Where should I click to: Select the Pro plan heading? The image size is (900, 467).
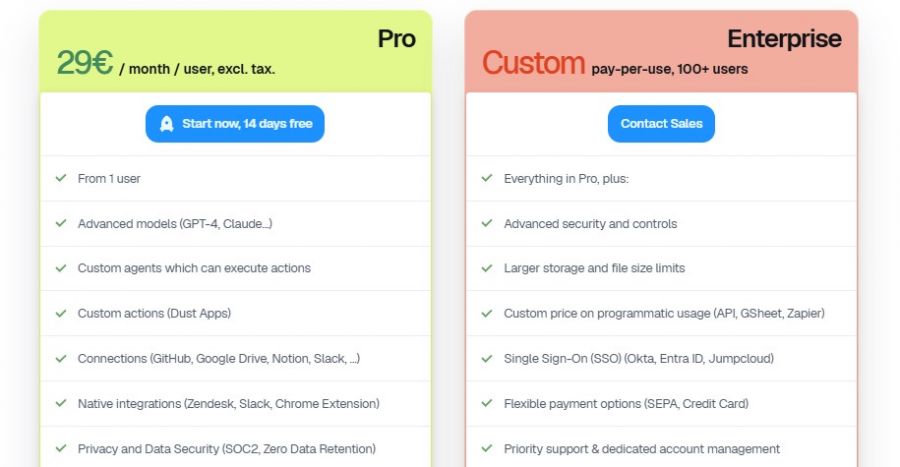(x=396, y=39)
